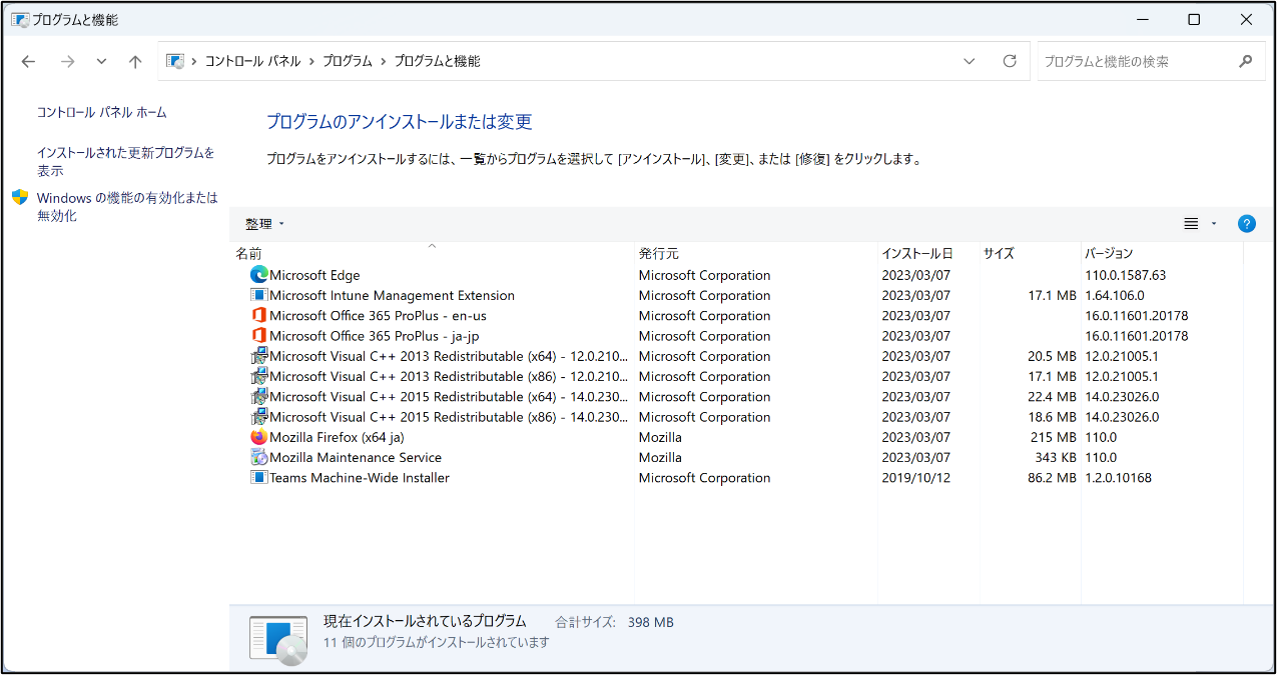The image size is (1277, 675).
Task: Select Visual C++ 2013 Redistributable (x64)
Action: (x=449, y=356)
